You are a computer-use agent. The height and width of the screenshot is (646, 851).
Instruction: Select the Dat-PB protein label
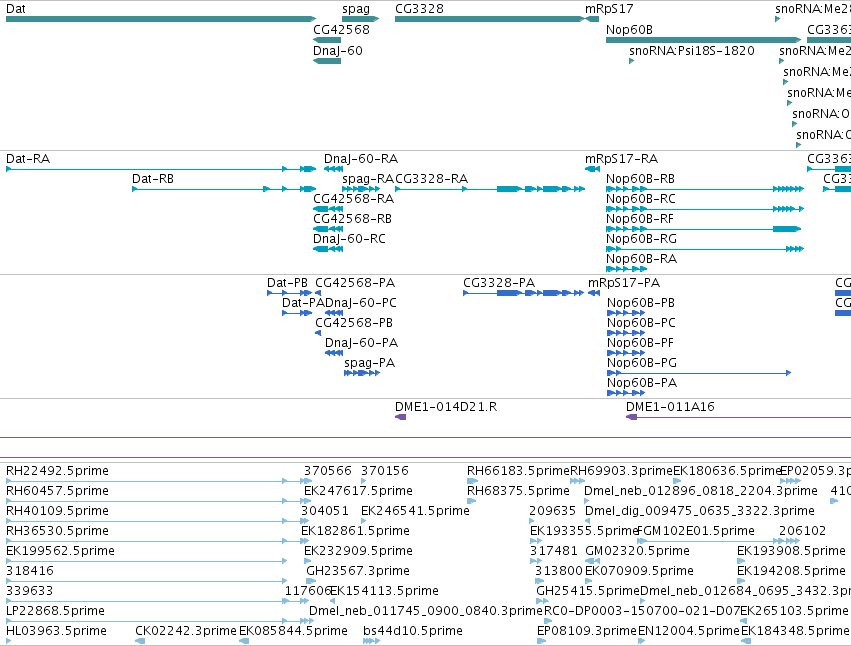[x=287, y=283]
